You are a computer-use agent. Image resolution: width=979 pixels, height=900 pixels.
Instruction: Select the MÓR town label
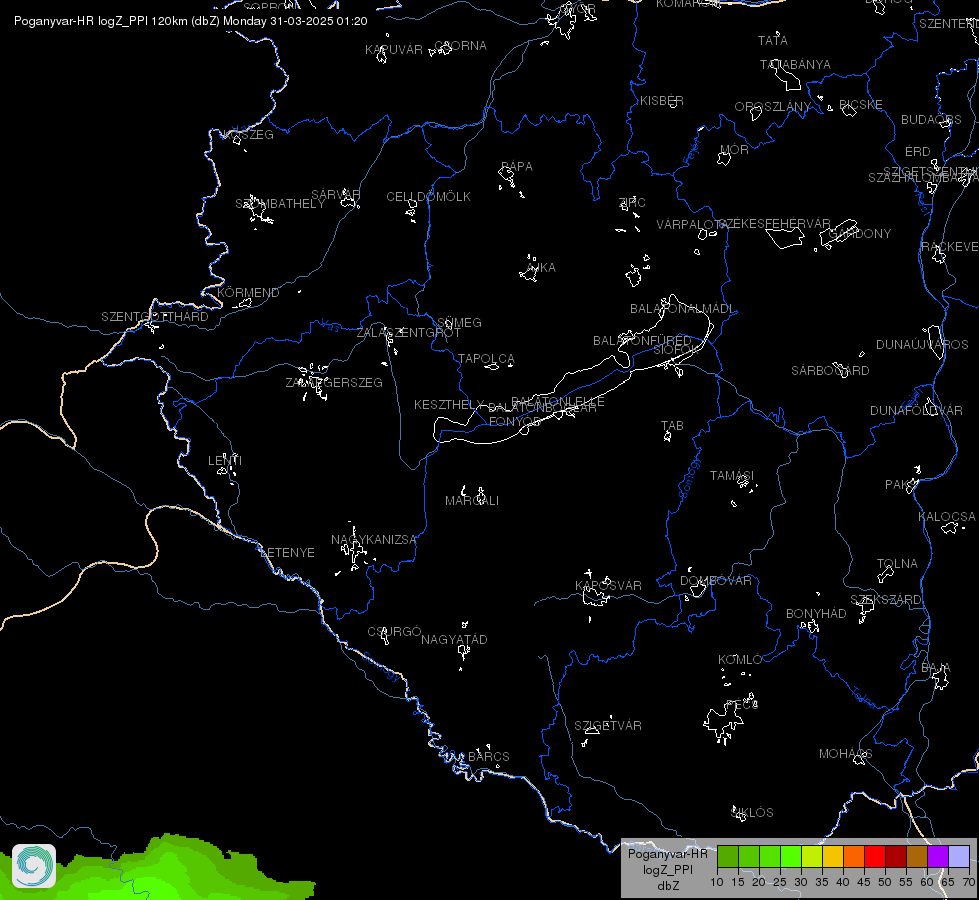734,150
